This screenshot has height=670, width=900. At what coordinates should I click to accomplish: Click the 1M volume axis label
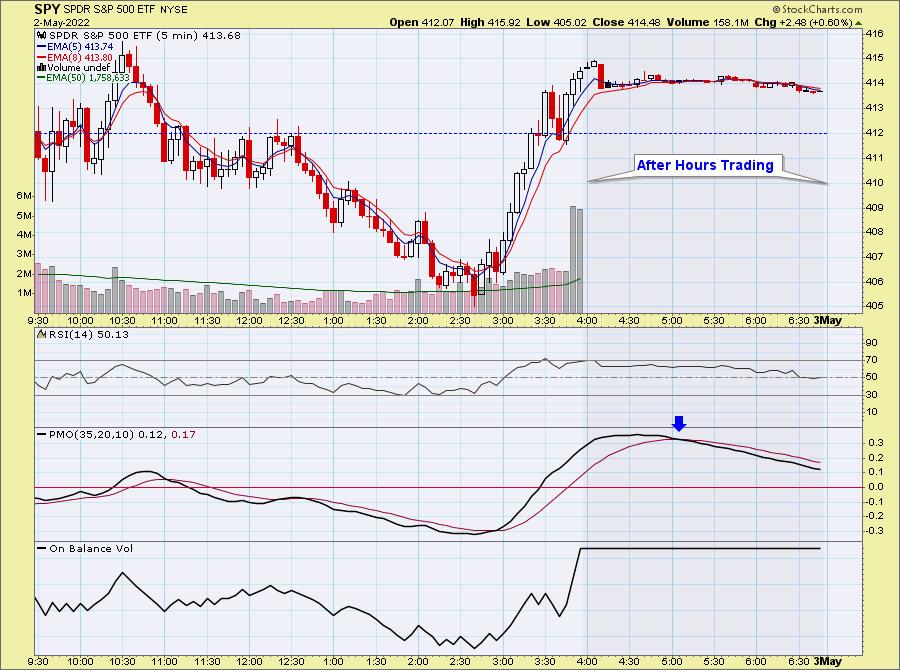[24, 293]
